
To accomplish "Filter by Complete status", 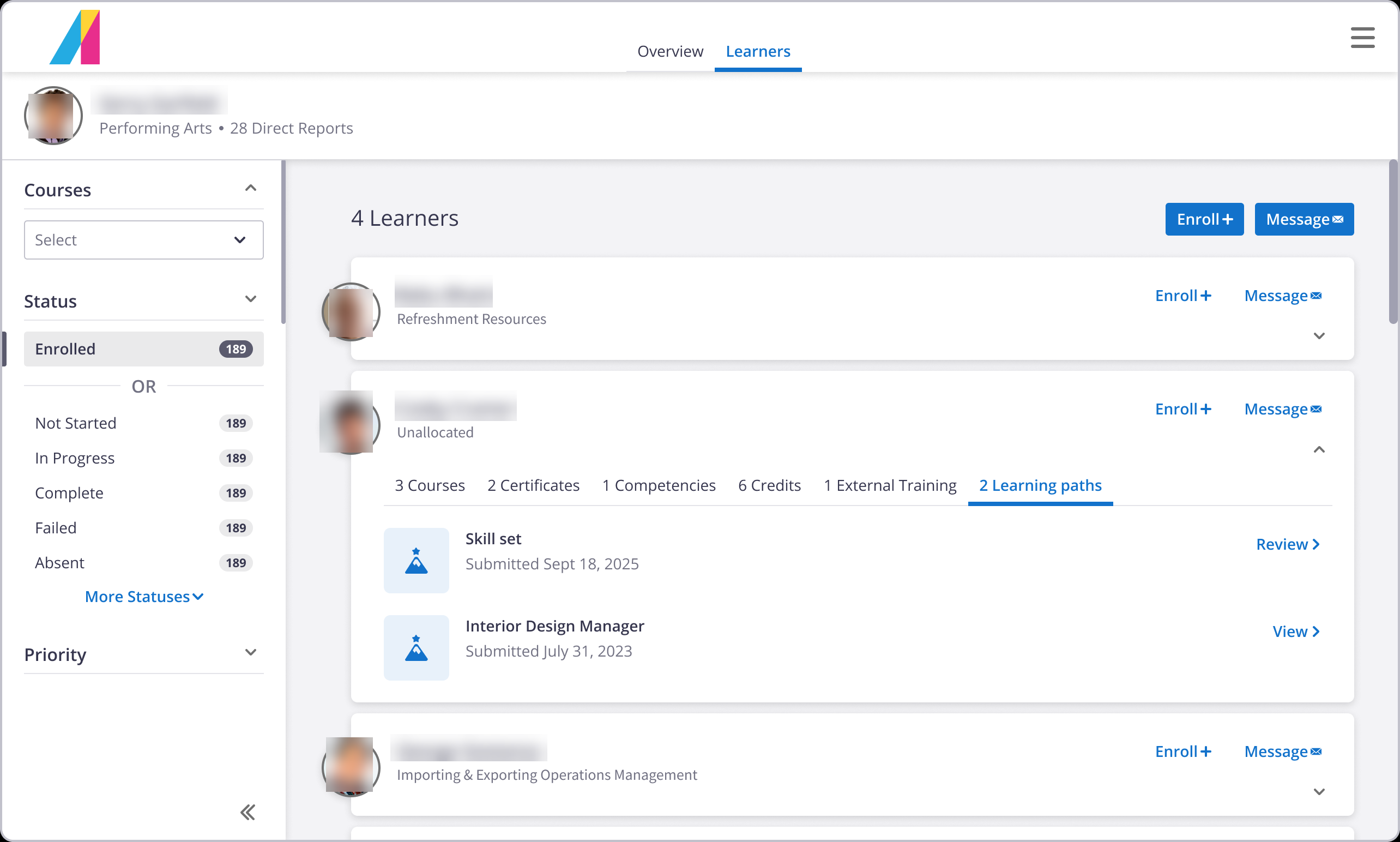I will pos(143,493).
